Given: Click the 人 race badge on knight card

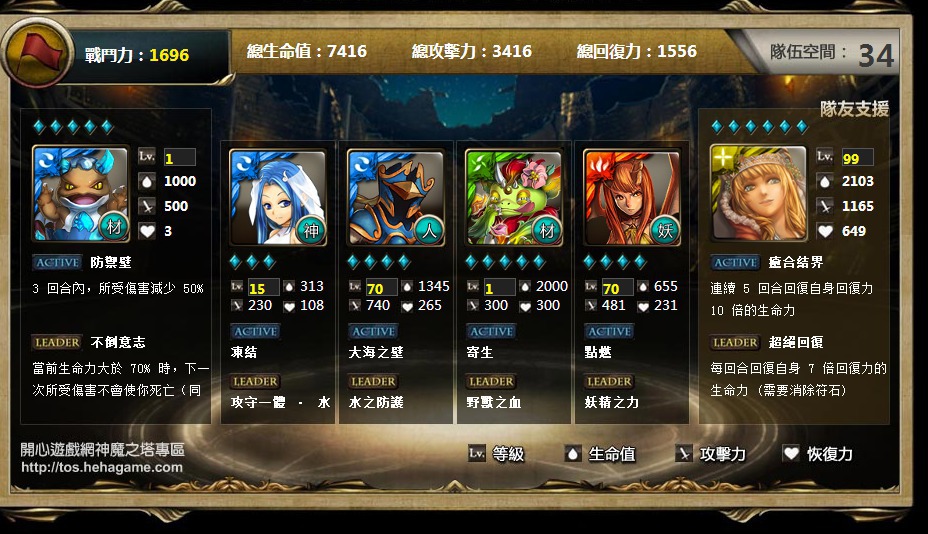Looking at the screenshot, I should (429, 230).
